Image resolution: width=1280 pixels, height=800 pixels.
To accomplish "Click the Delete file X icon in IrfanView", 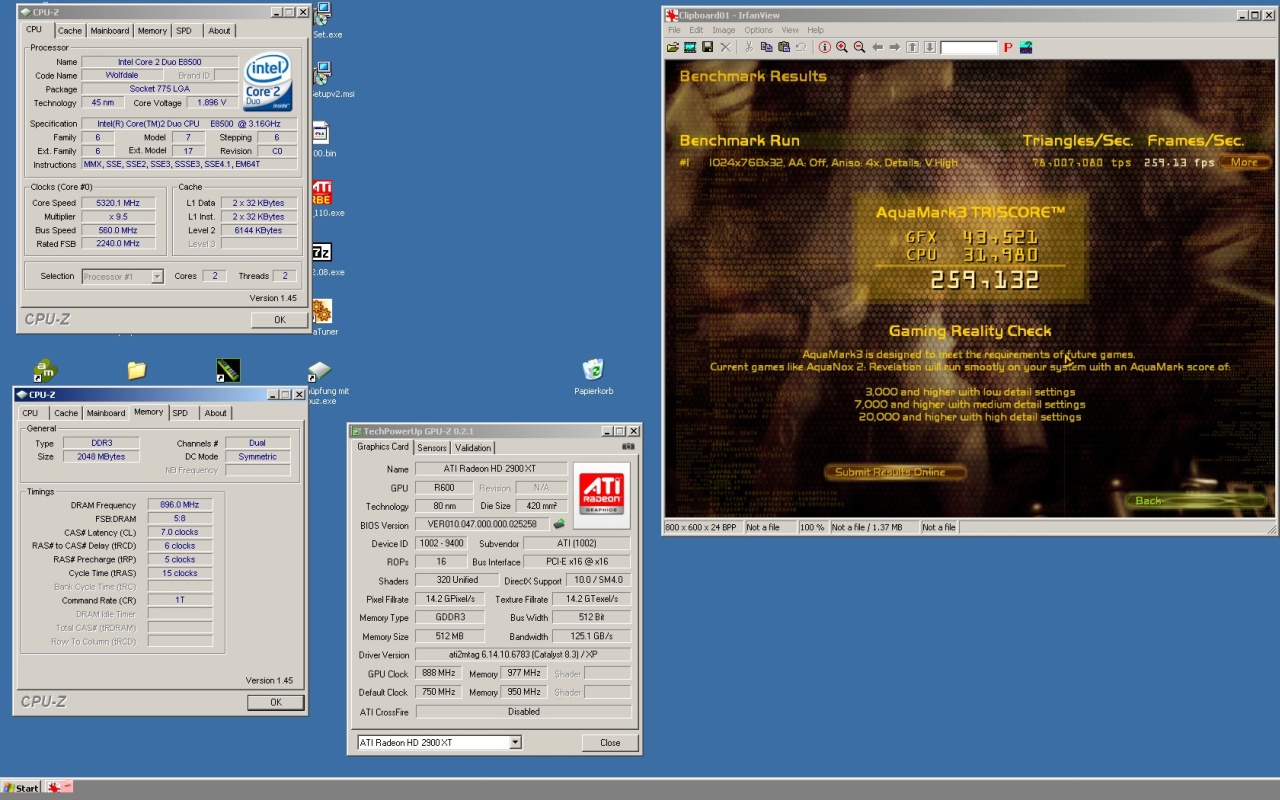I will click(x=726, y=47).
